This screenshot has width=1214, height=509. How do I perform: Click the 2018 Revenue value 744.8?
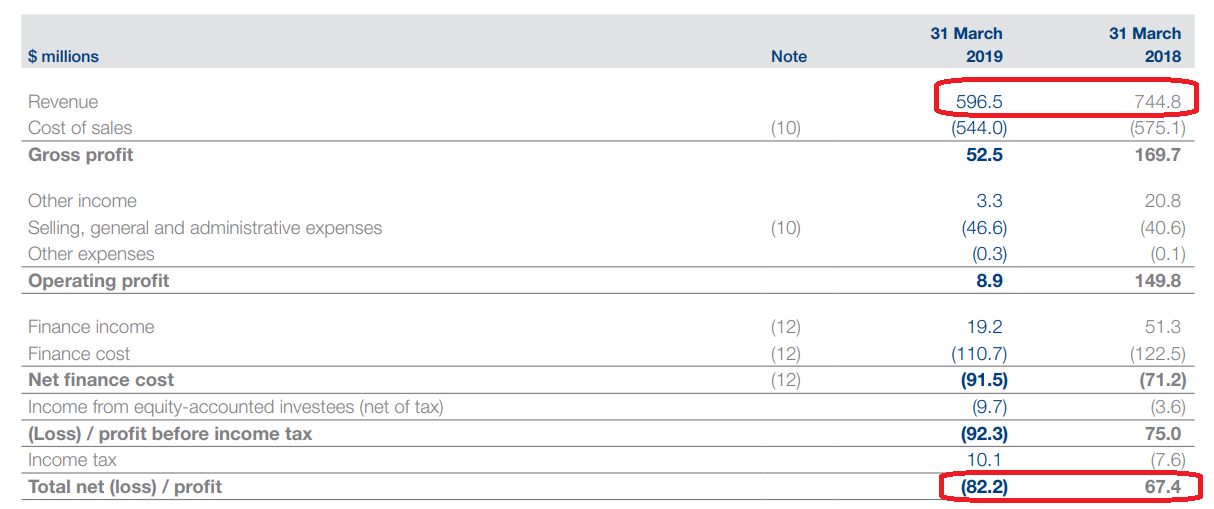[1157, 102]
